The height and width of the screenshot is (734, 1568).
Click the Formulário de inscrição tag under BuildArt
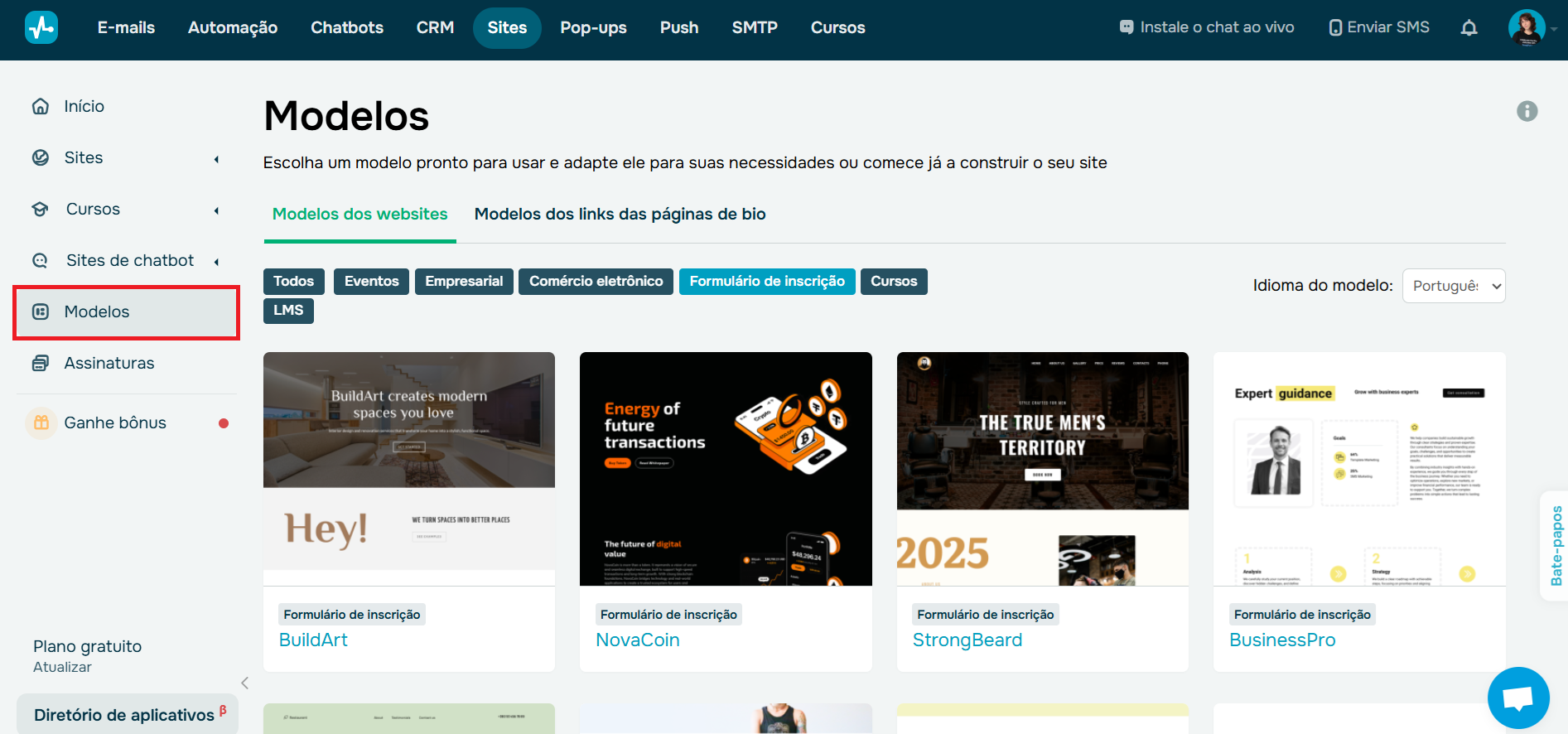click(352, 615)
